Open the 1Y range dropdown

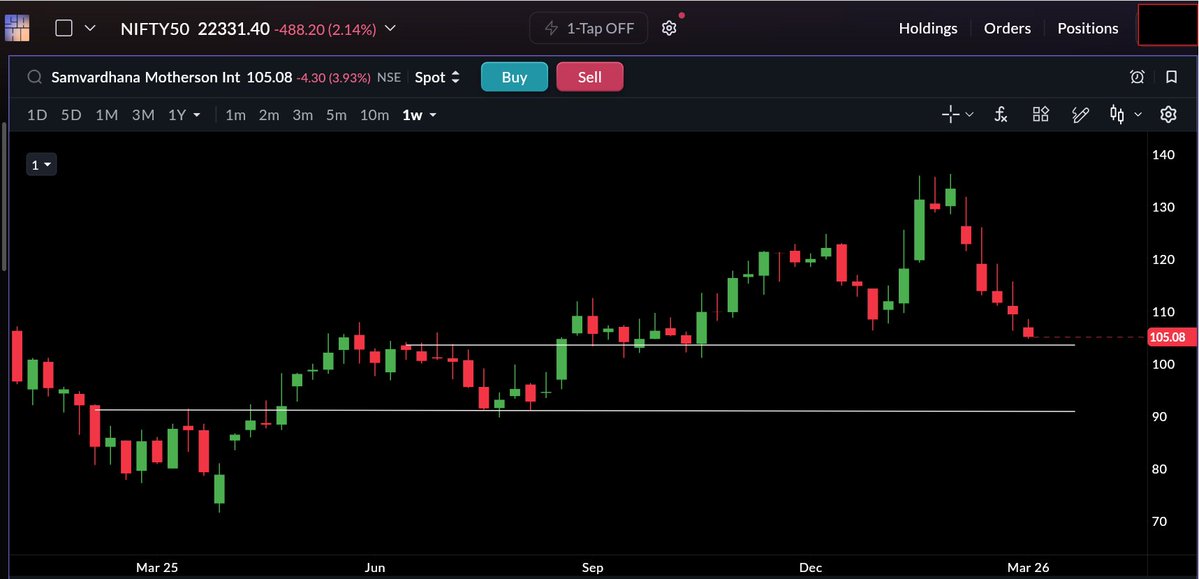coord(184,115)
